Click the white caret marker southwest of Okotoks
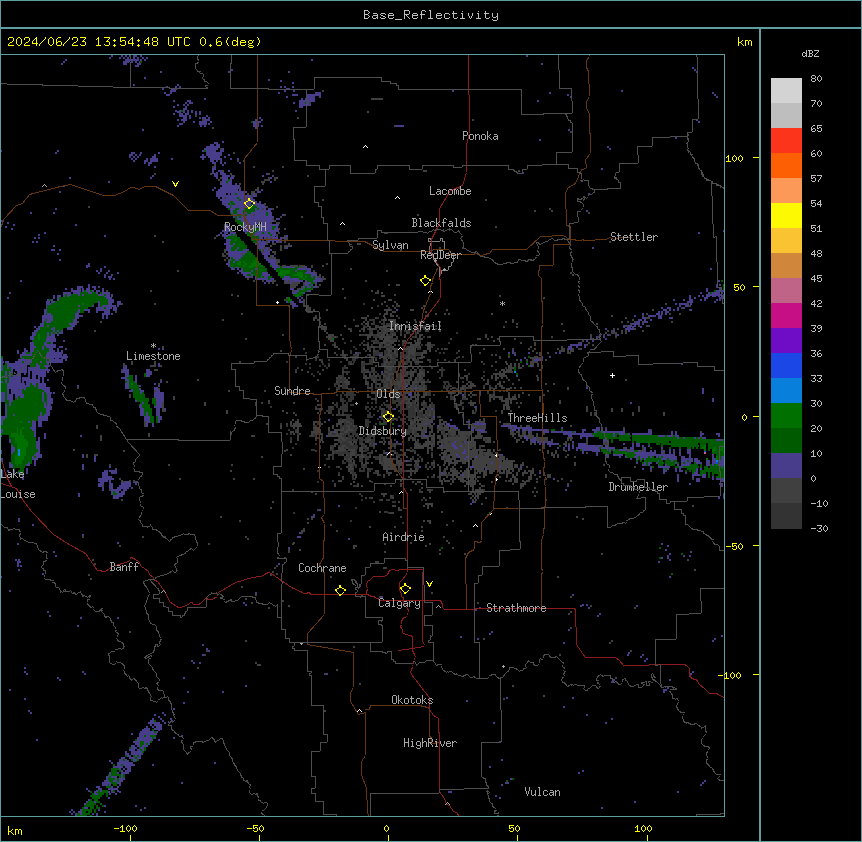 tap(360, 711)
